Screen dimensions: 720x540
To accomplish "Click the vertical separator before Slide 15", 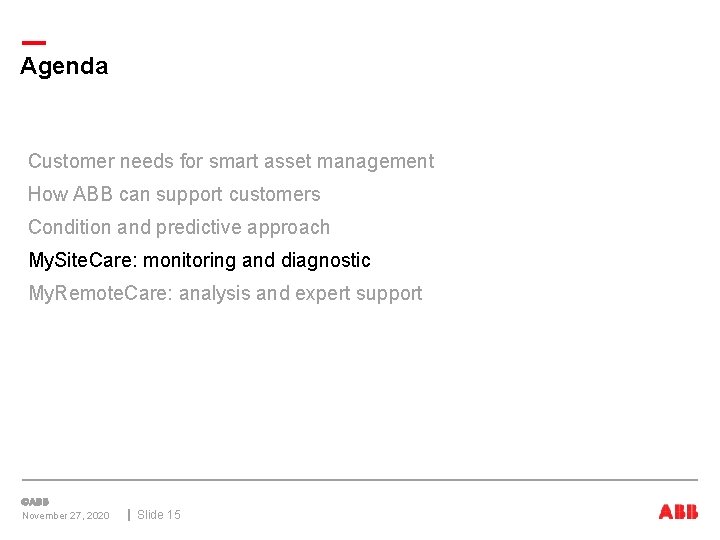I will [129, 515].
